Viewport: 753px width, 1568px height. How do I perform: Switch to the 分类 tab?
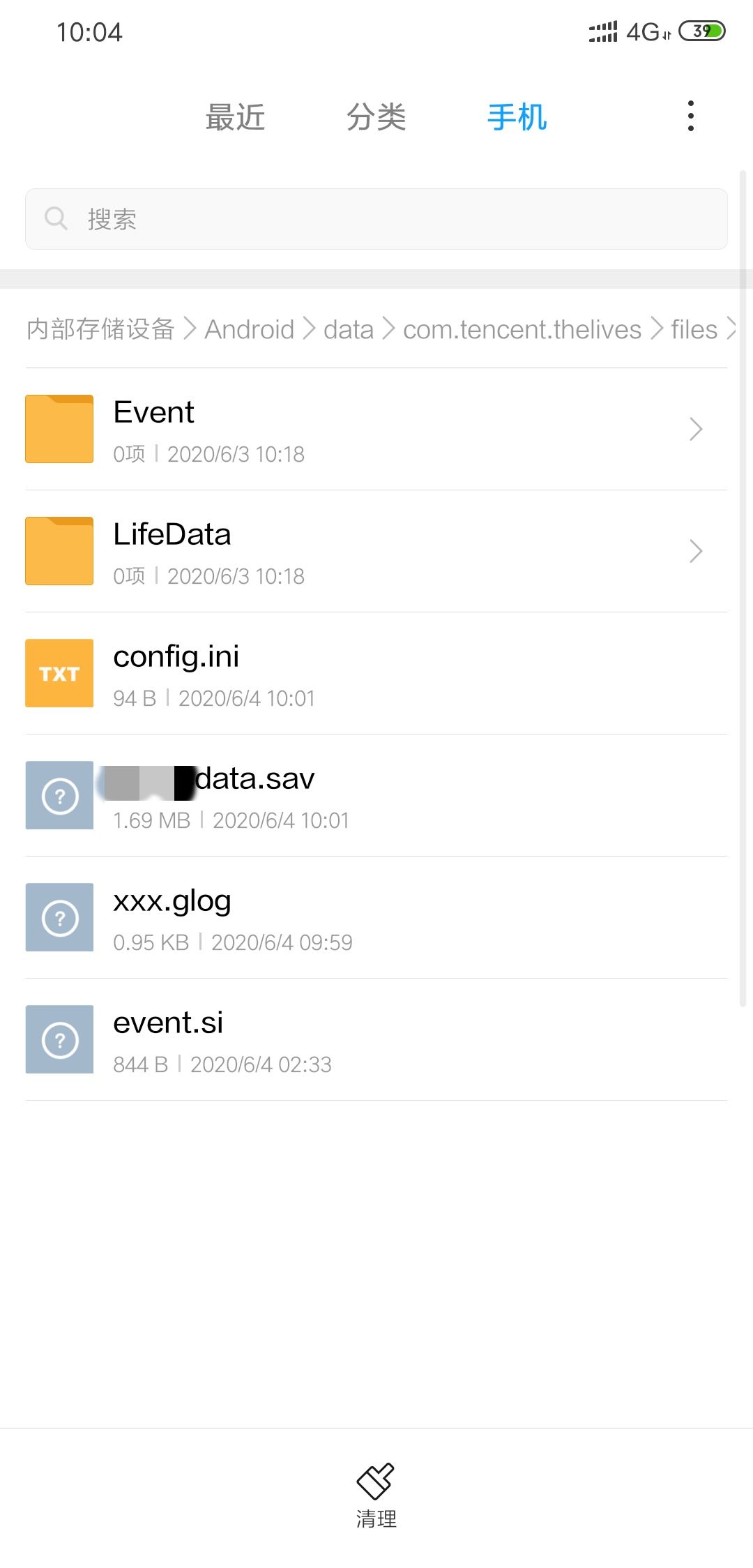click(376, 117)
